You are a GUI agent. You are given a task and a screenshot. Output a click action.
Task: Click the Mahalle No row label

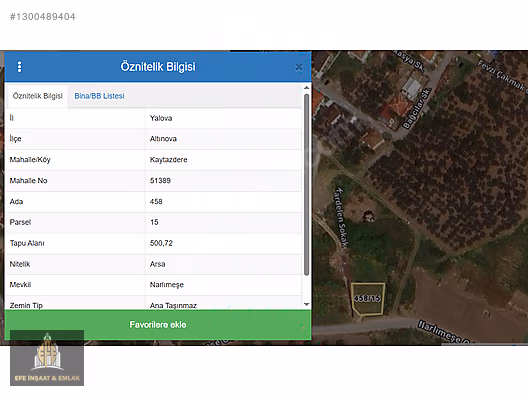tap(28, 180)
